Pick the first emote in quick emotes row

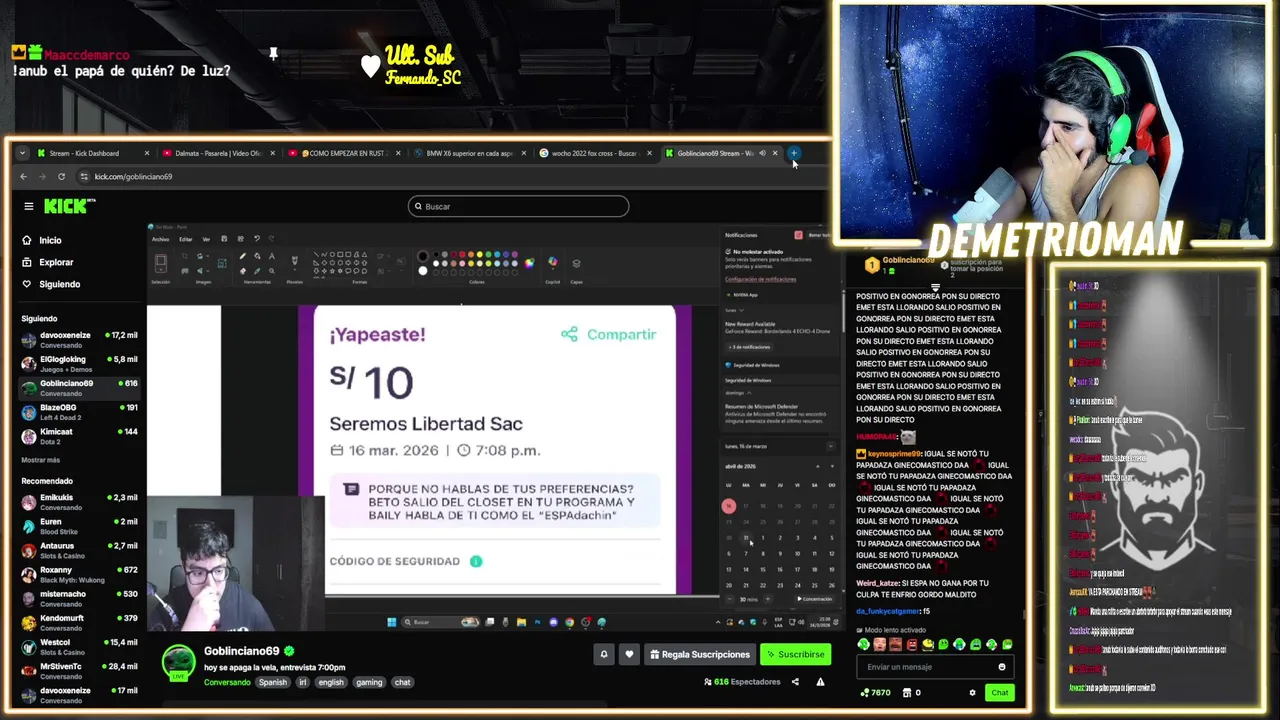point(864,645)
